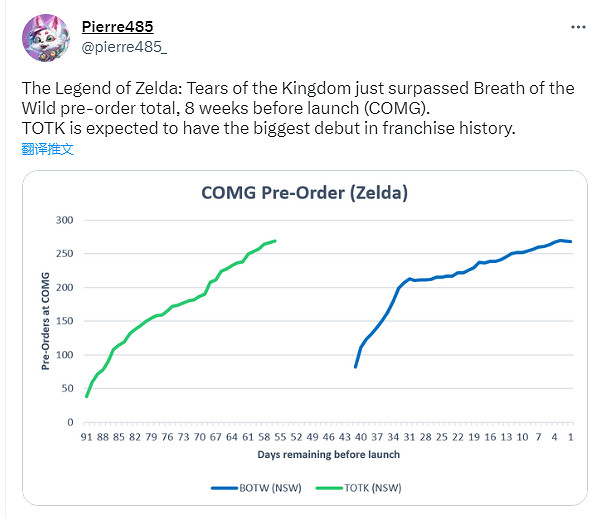Viewport: 604px width, 518px height.
Task: Click the final 1 tick on x-axis
Action: pos(571,437)
